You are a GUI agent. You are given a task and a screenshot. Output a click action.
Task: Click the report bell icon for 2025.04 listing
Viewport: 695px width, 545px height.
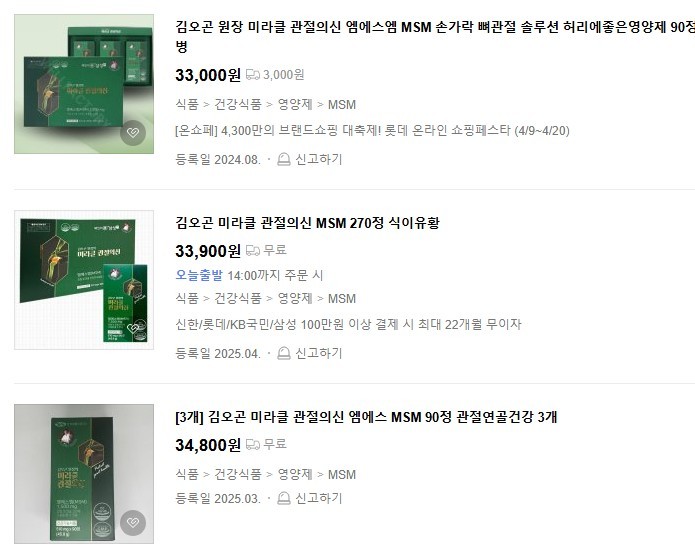(284, 353)
